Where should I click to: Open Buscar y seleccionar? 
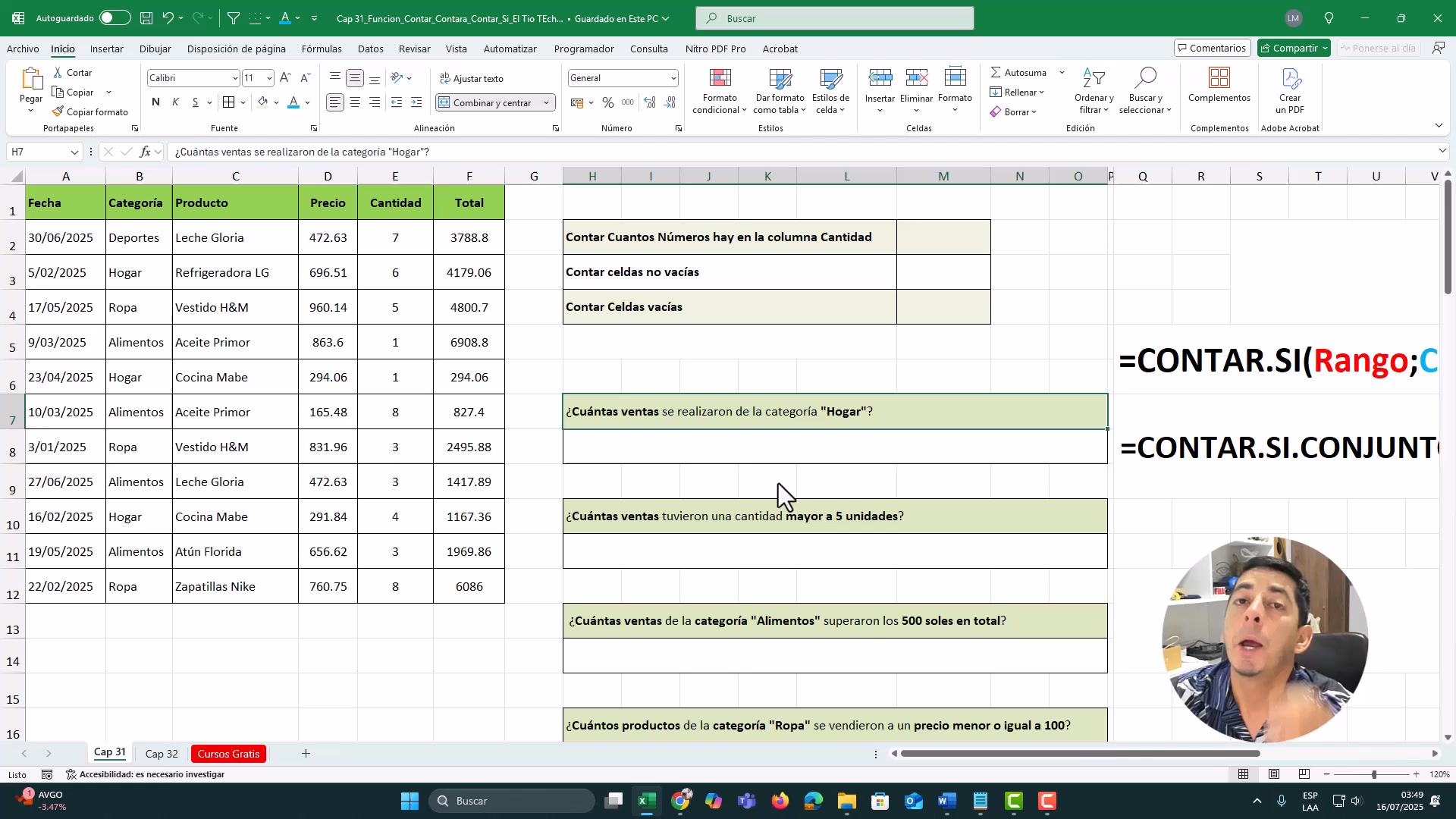click(1145, 91)
